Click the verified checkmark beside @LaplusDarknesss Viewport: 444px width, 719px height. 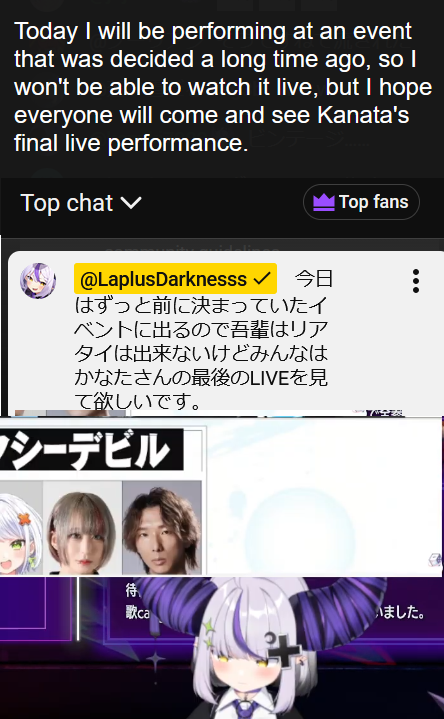point(262,279)
